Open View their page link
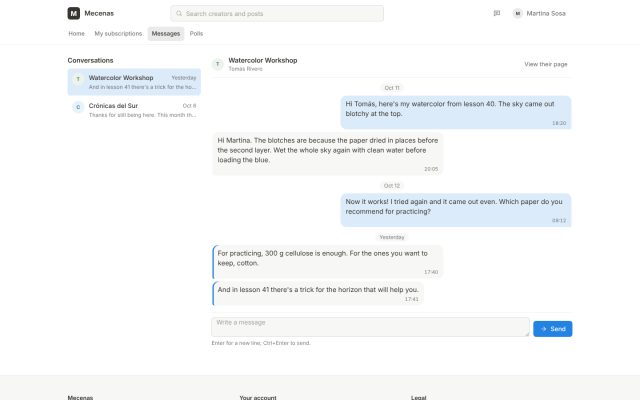Image resolution: width=640 pixels, height=400 pixels. [x=546, y=64]
